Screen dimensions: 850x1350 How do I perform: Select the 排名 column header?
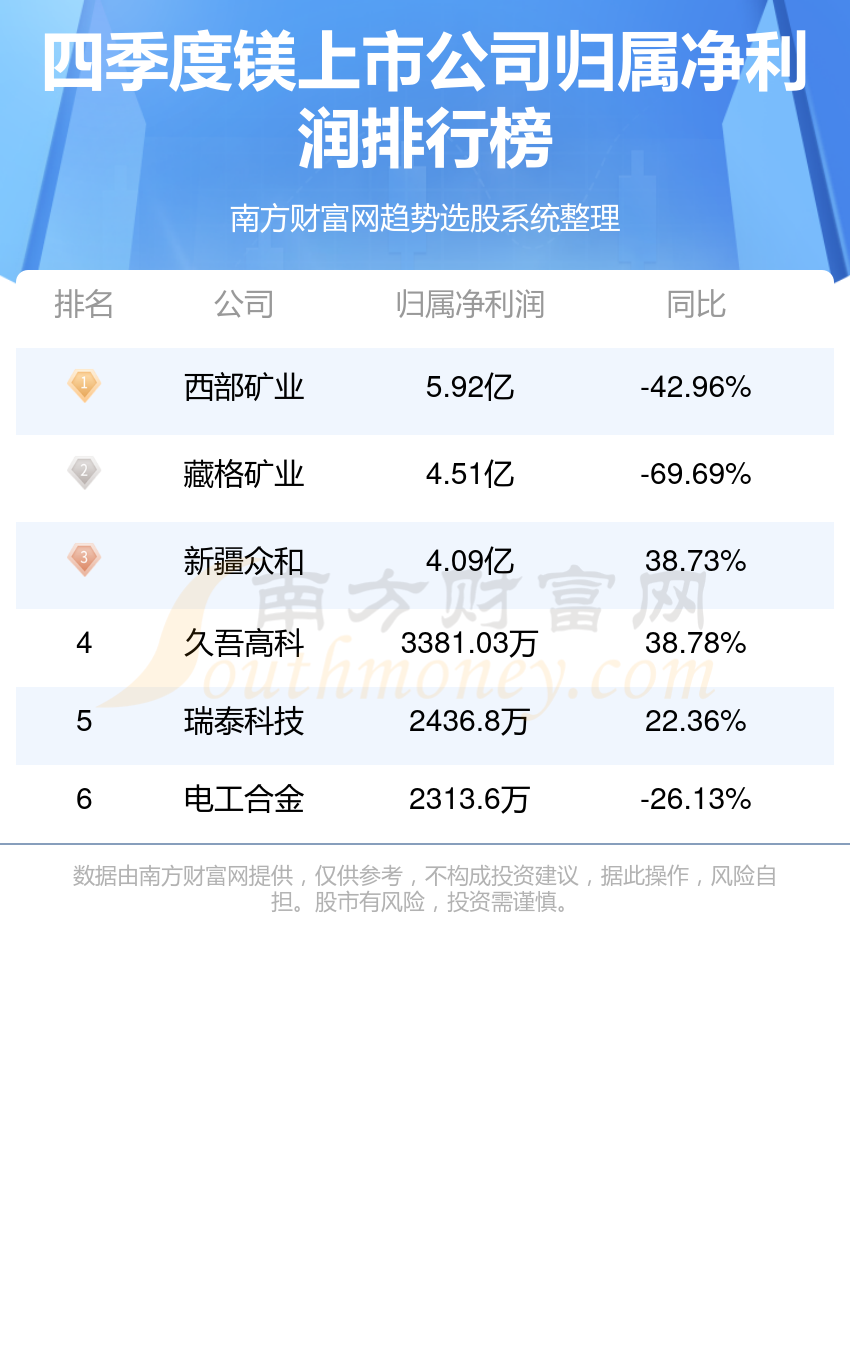point(84,304)
